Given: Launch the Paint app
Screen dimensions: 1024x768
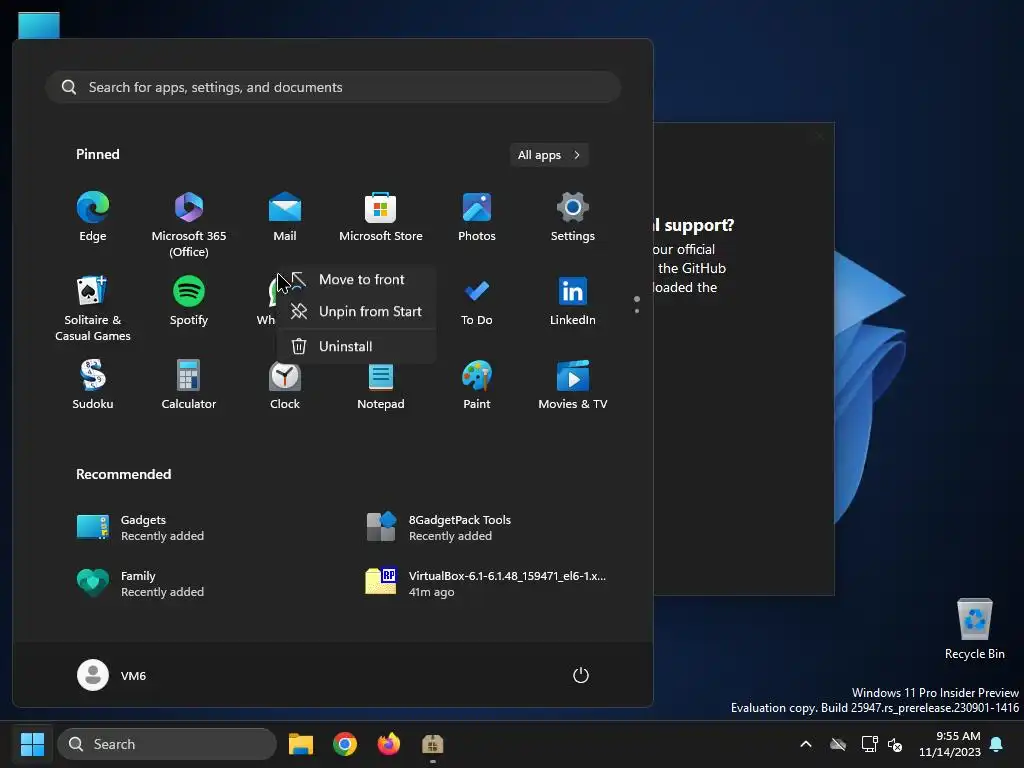Looking at the screenshot, I should (477, 385).
